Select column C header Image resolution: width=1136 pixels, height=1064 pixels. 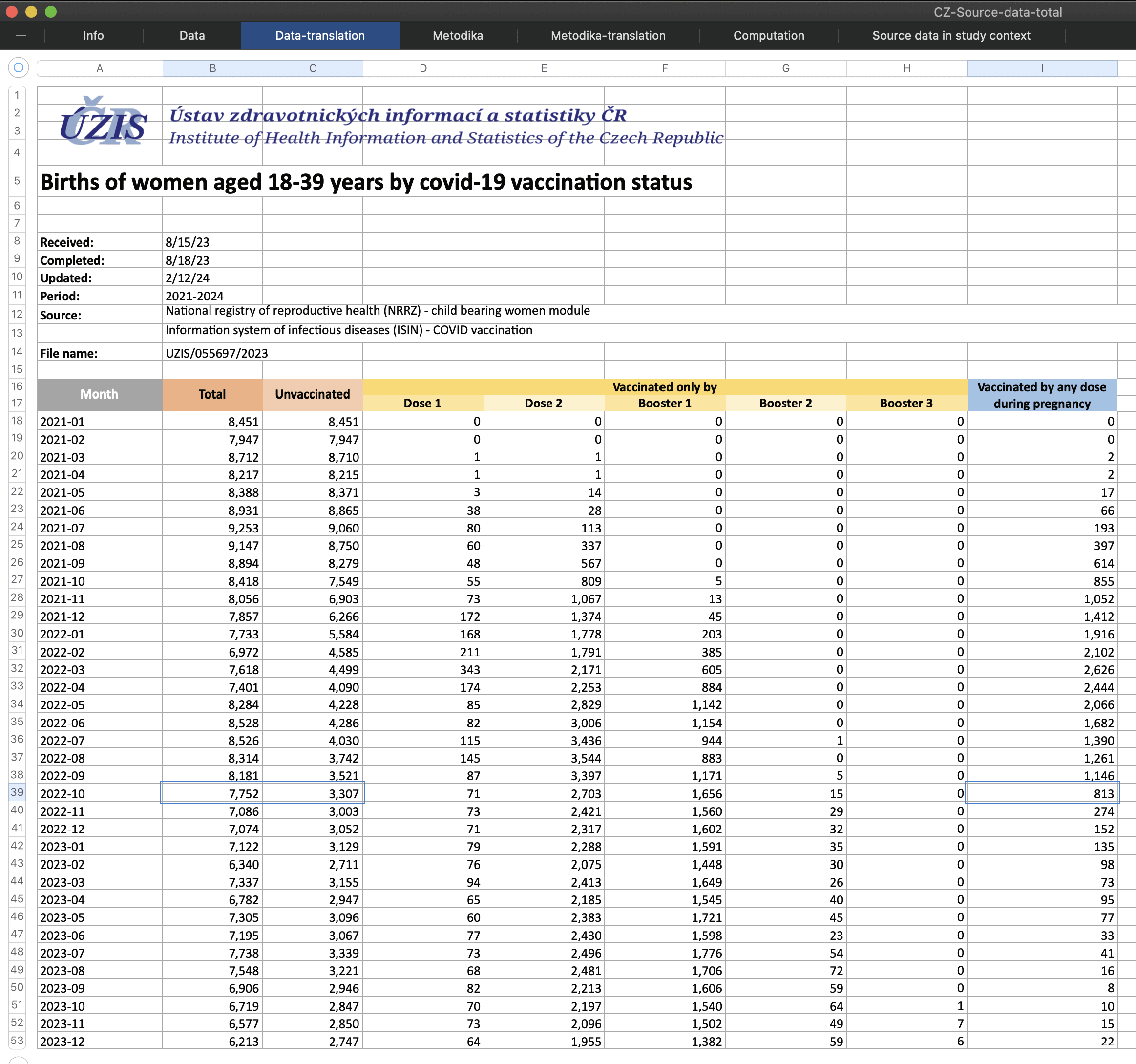click(x=313, y=68)
